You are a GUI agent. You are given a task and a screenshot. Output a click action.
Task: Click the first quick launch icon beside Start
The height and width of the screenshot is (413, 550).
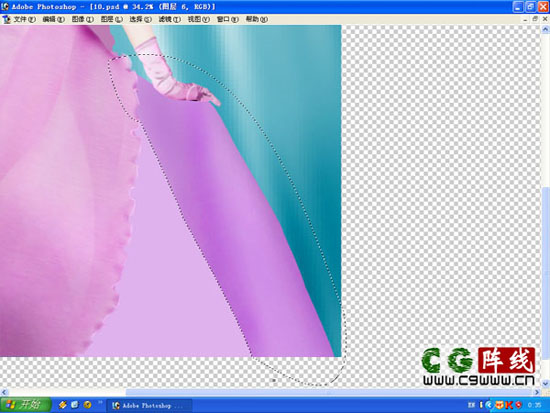point(63,405)
